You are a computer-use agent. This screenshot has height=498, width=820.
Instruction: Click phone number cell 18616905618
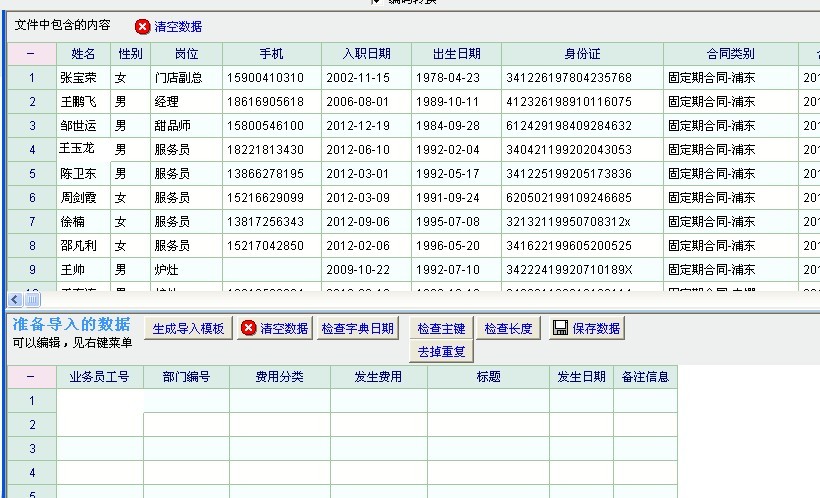(266, 102)
